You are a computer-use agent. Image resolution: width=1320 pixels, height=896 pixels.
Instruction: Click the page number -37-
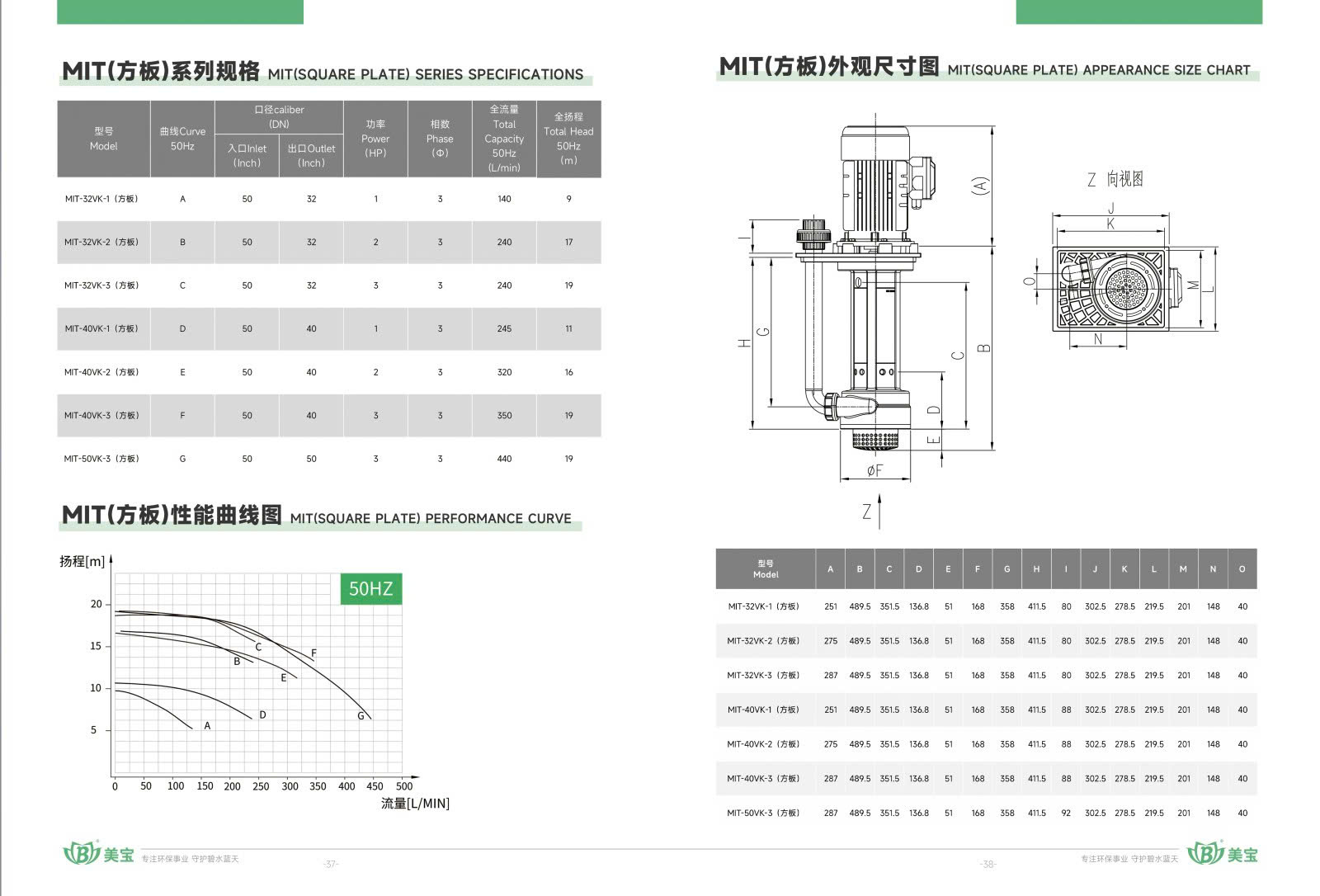[331, 864]
